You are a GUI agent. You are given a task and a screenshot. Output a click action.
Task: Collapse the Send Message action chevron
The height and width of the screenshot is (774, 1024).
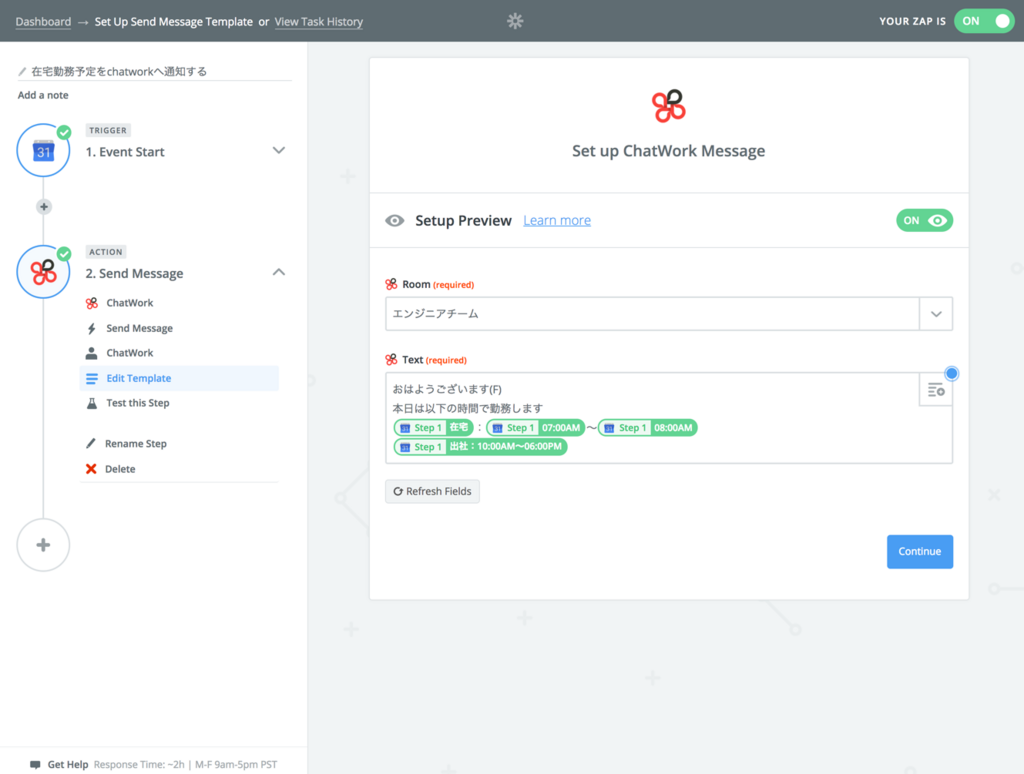[279, 272]
